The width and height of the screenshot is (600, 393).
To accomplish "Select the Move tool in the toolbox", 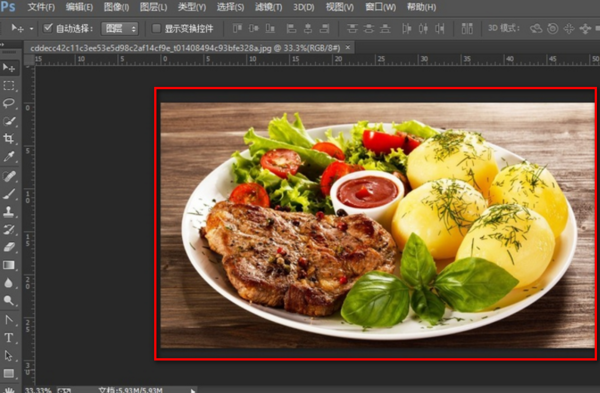I will pos(8,68).
